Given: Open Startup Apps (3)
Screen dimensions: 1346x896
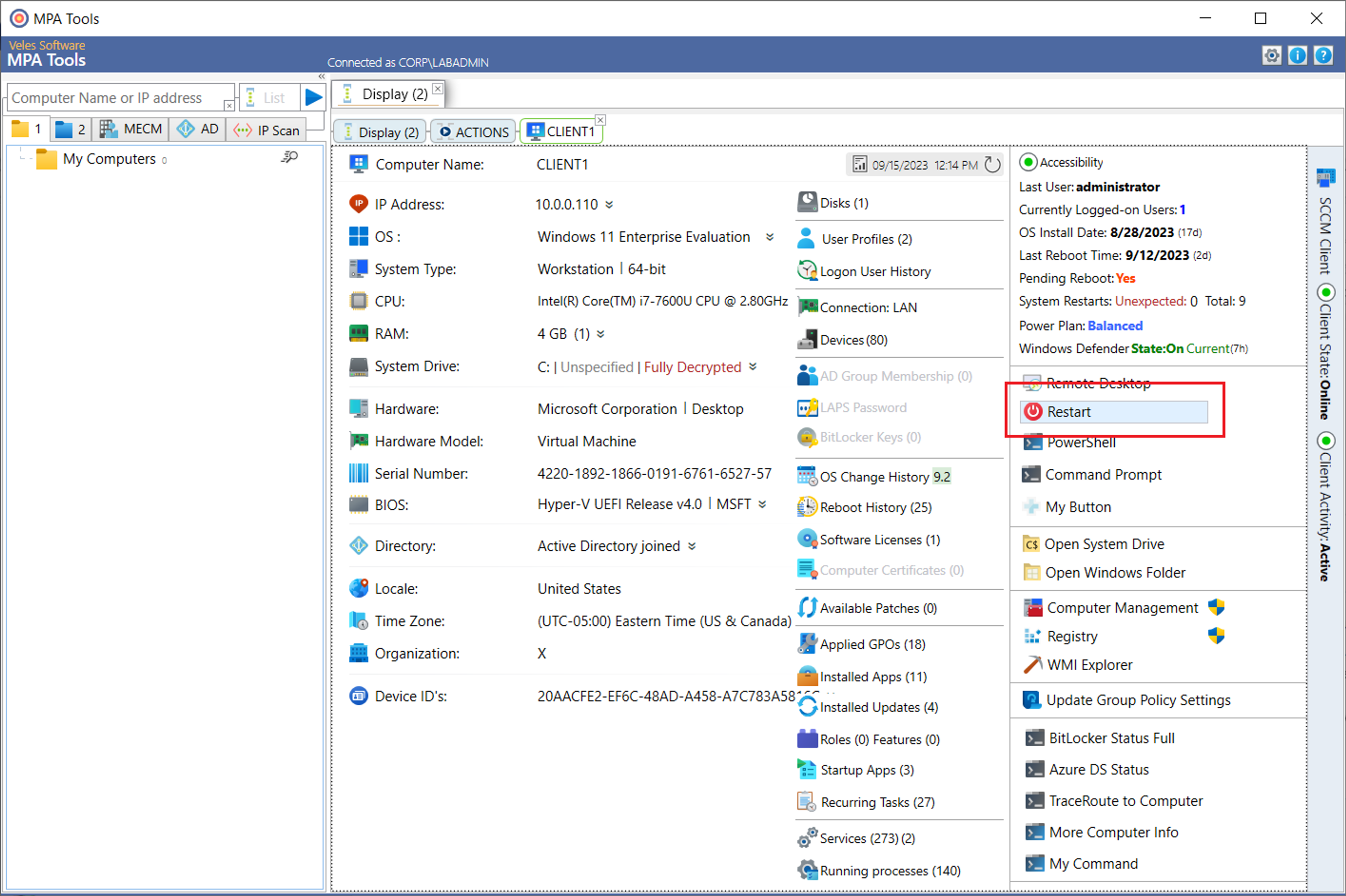Looking at the screenshot, I should (856, 770).
